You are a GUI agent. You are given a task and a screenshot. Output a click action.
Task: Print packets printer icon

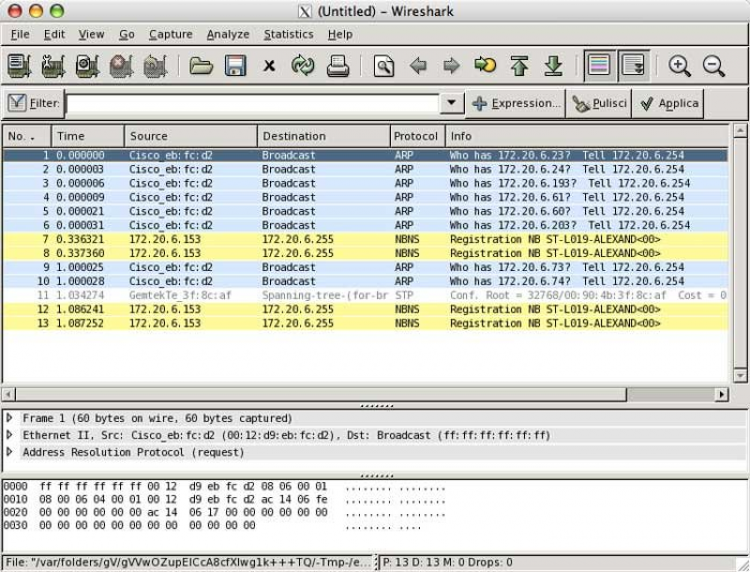tap(338, 66)
